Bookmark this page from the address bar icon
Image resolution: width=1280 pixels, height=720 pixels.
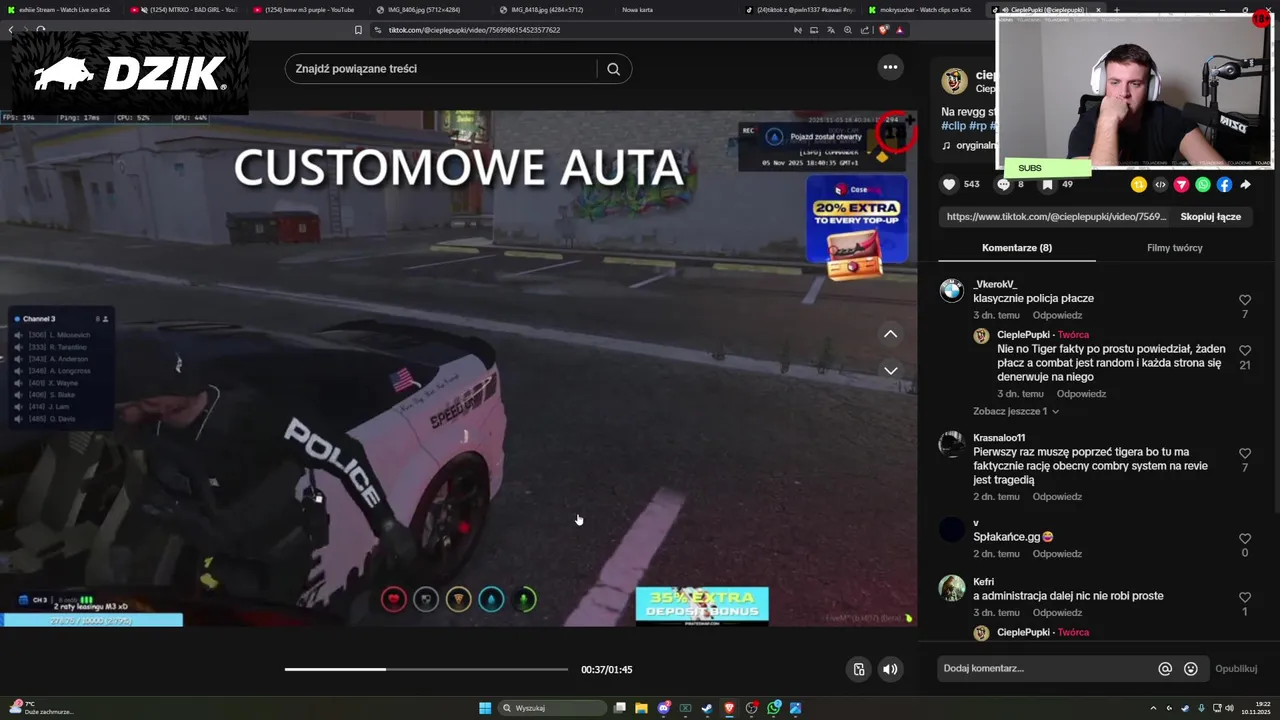358,30
